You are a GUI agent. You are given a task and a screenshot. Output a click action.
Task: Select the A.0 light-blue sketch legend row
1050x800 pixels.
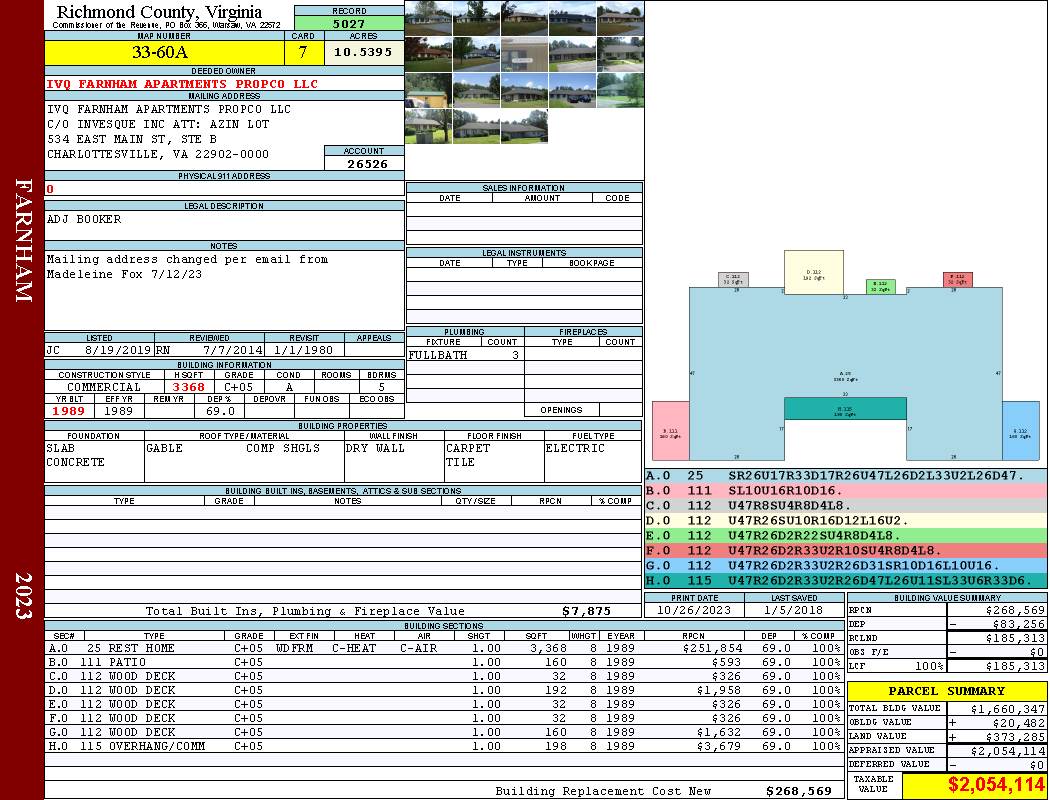tap(846, 476)
